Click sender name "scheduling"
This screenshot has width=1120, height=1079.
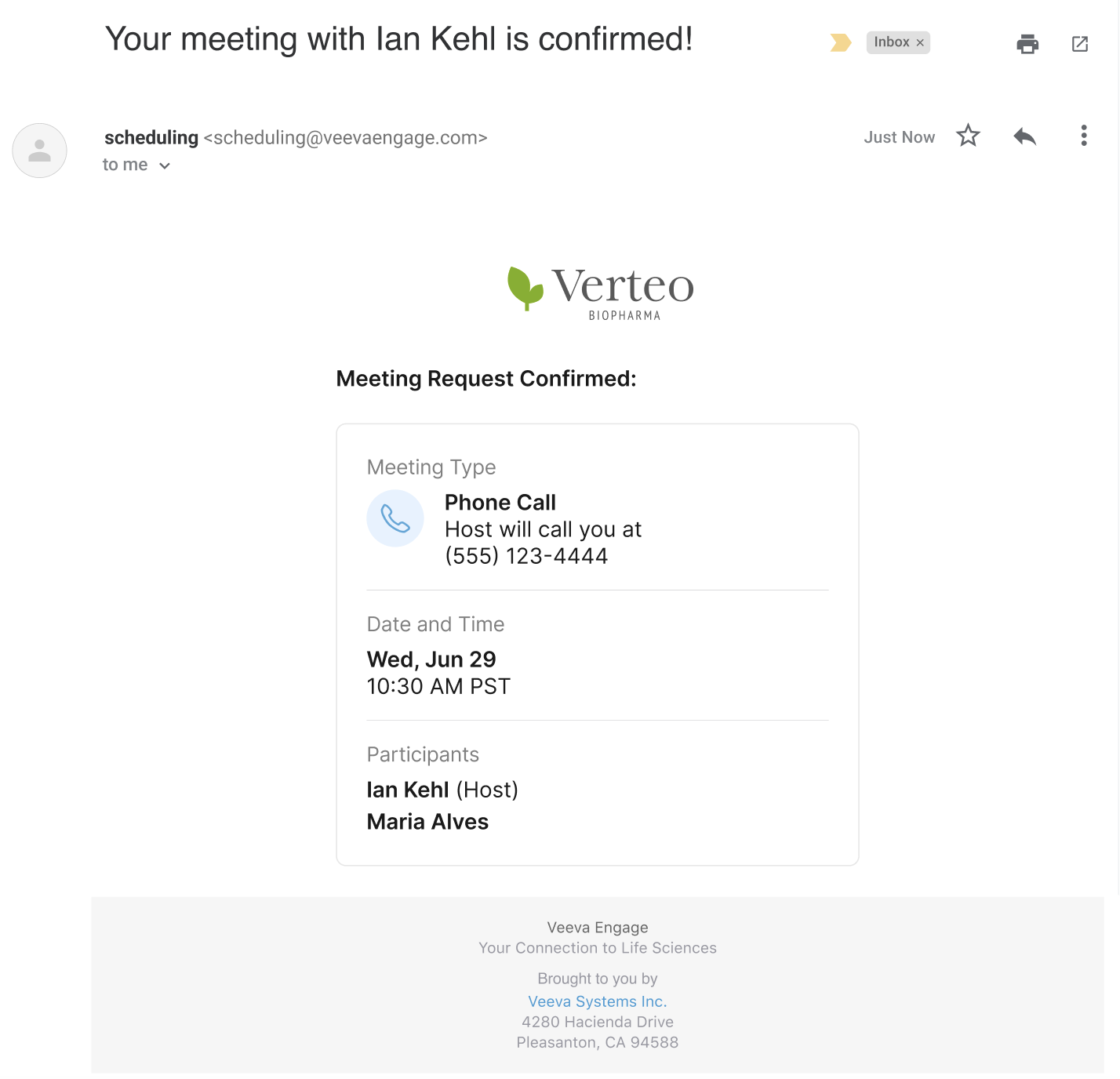(x=151, y=138)
